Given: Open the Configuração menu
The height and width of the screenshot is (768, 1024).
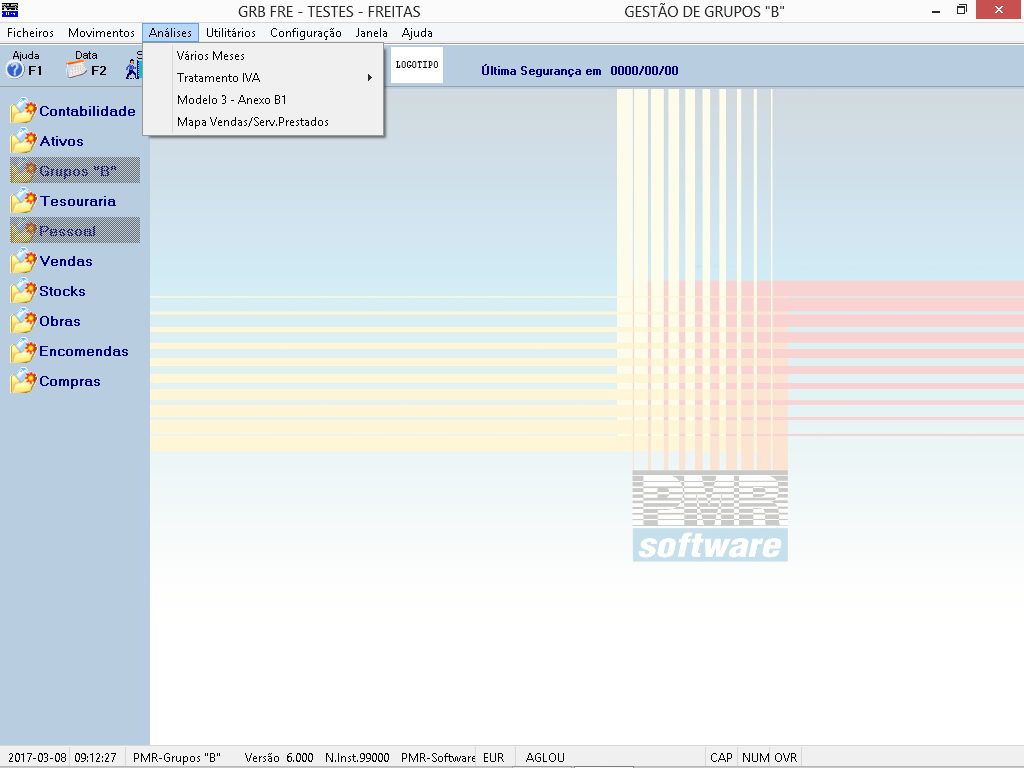Looking at the screenshot, I should pyautogui.click(x=306, y=33).
